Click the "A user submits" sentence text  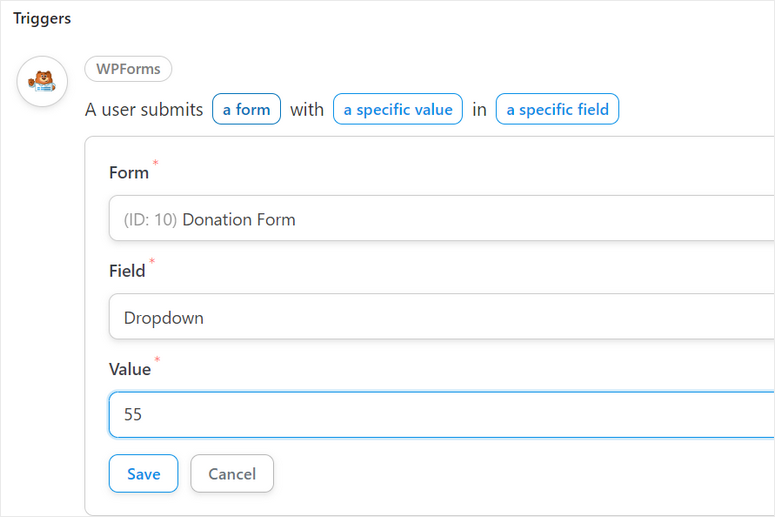144,110
